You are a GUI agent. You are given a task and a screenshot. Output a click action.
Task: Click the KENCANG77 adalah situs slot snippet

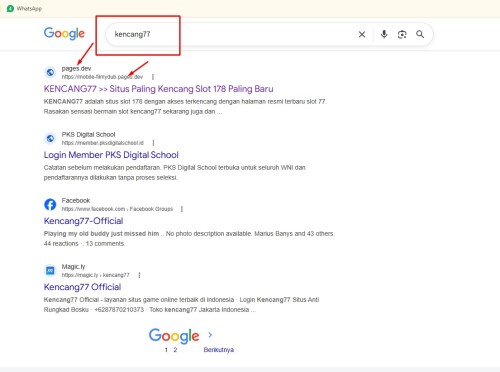(185, 106)
